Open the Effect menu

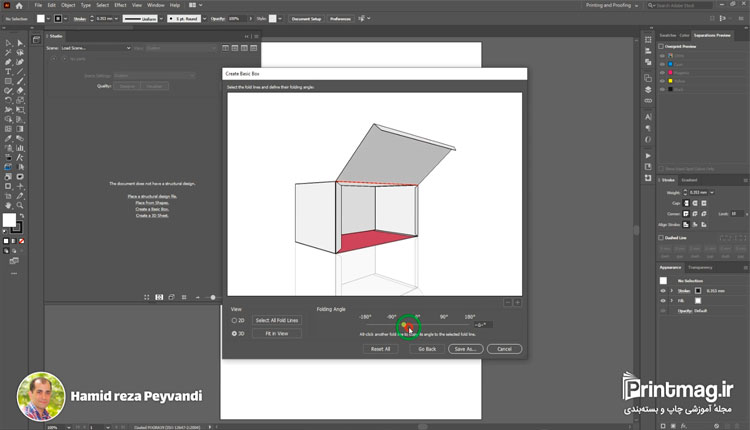tap(120, 5)
